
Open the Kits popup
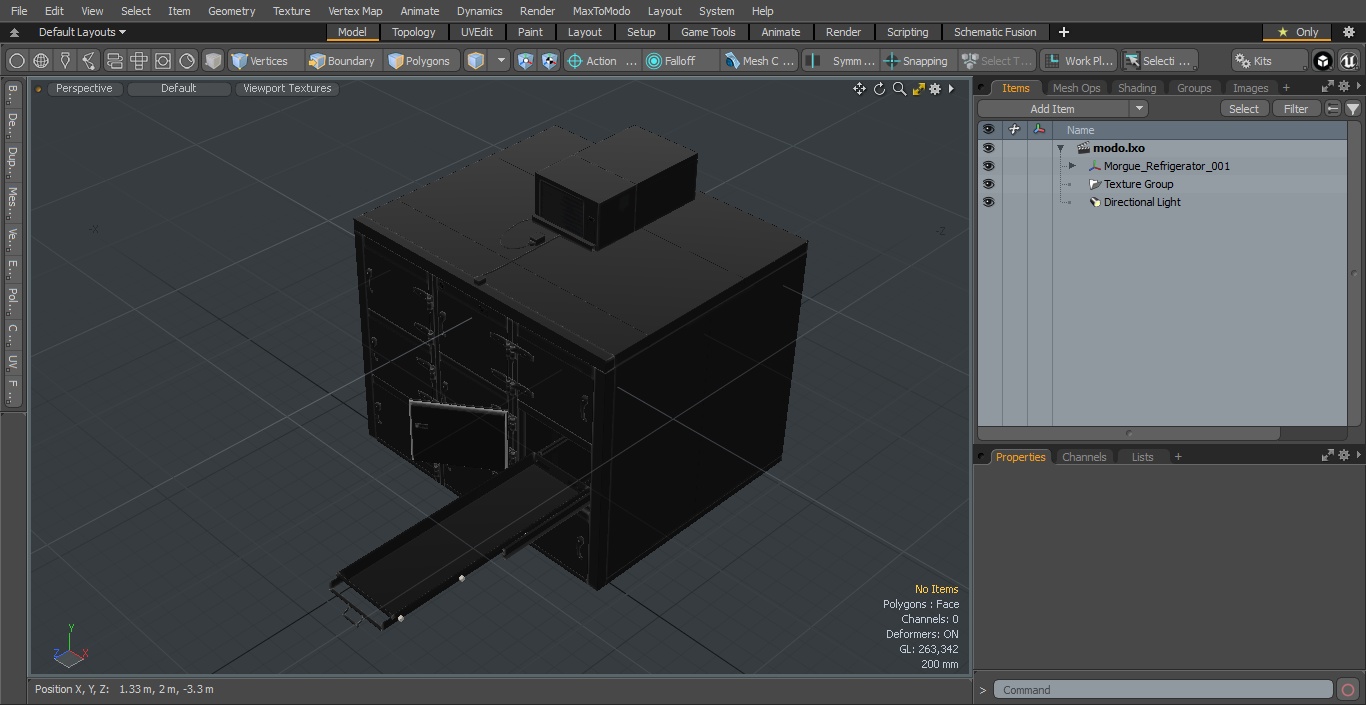(1269, 61)
